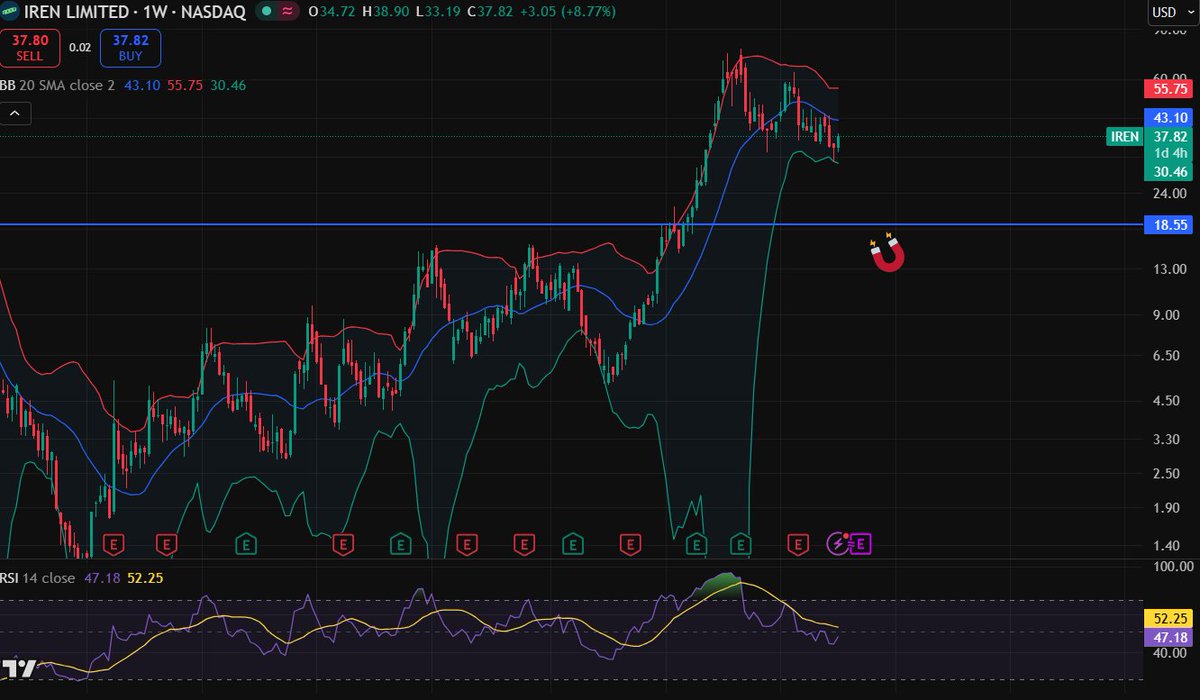The width and height of the screenshot is (1200, 700).
Task: Click the green 30.46 price scale label
Action: (1168, 172)
